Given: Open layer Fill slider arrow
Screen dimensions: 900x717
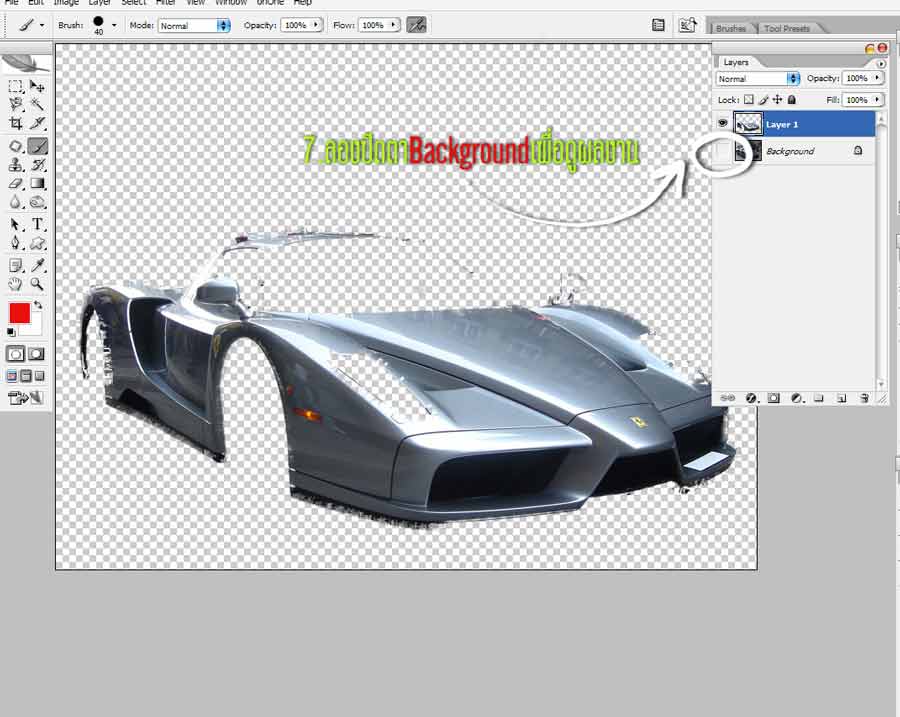Looking at the screenshot, I should pyautogui.click(x=877, y=100).
